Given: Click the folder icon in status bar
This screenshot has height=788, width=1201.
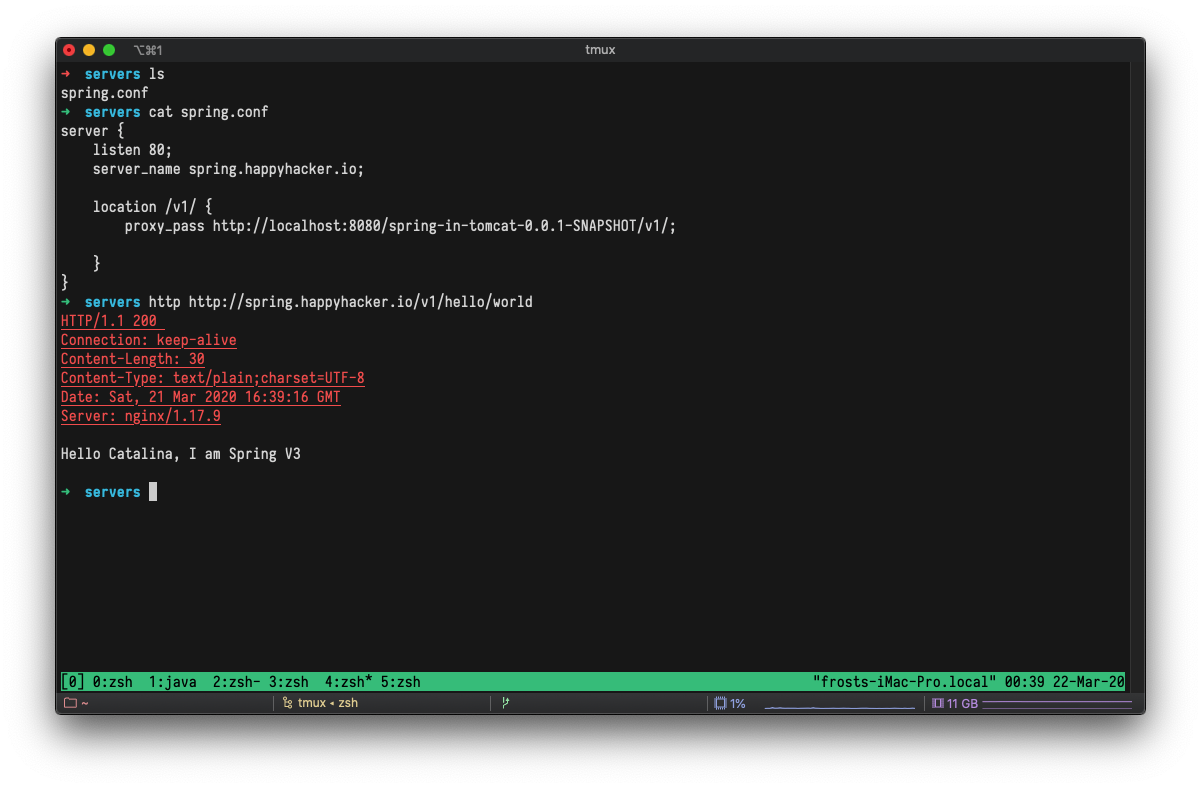Looking at the screenshot, I should pos(70,703).
